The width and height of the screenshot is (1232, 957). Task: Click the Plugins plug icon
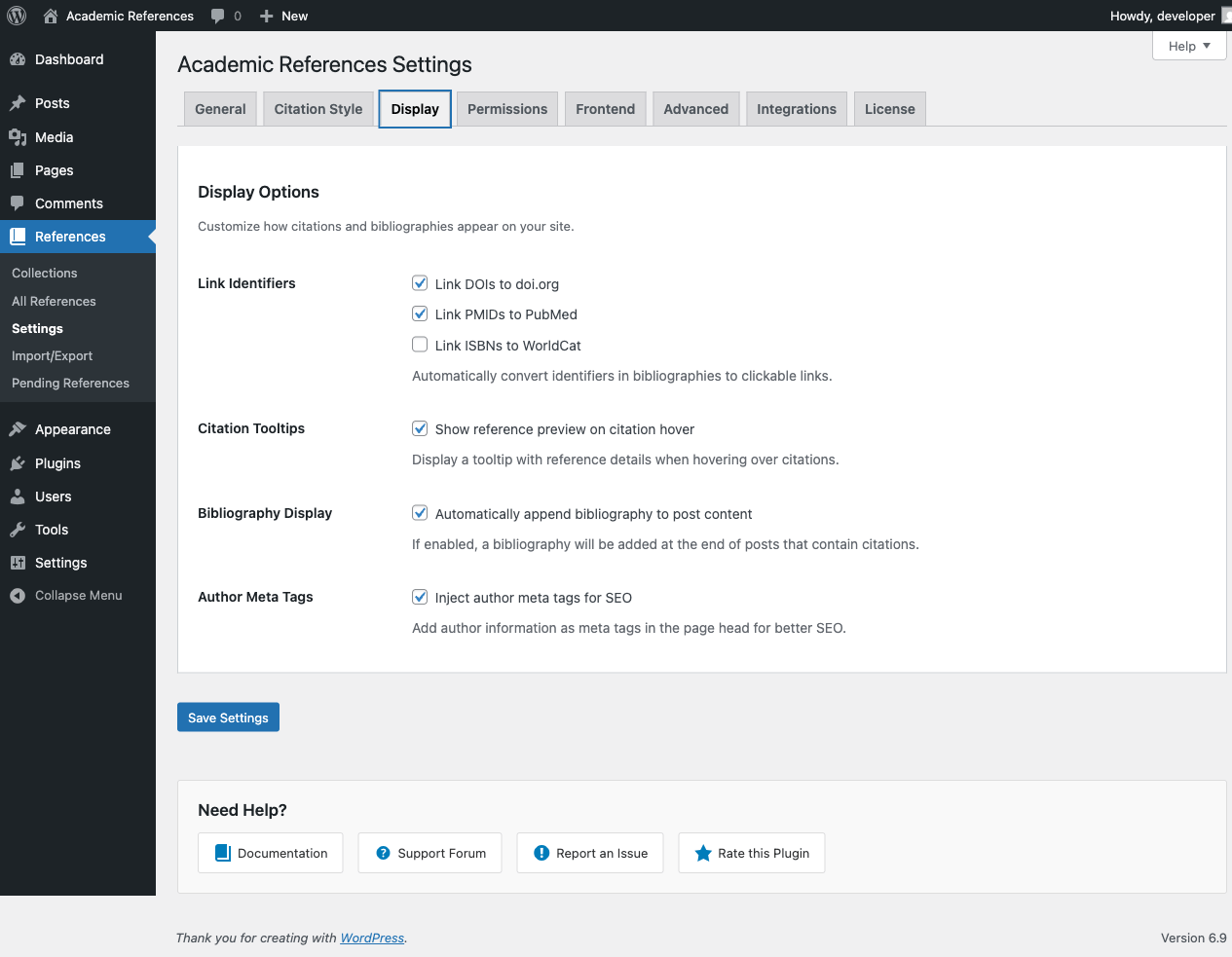pyautogui.click(x=18, y=463)
